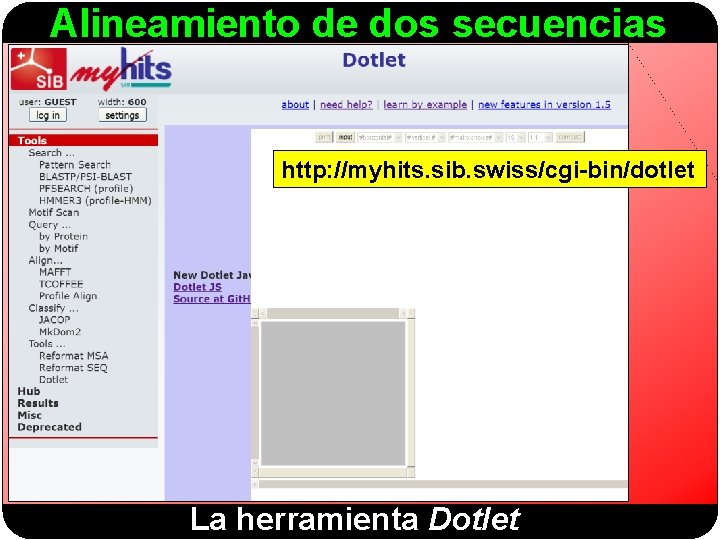This screenshot has width=720, height=540.
Task: Open Reformat SEQ tool
Action: click(73, 367)
